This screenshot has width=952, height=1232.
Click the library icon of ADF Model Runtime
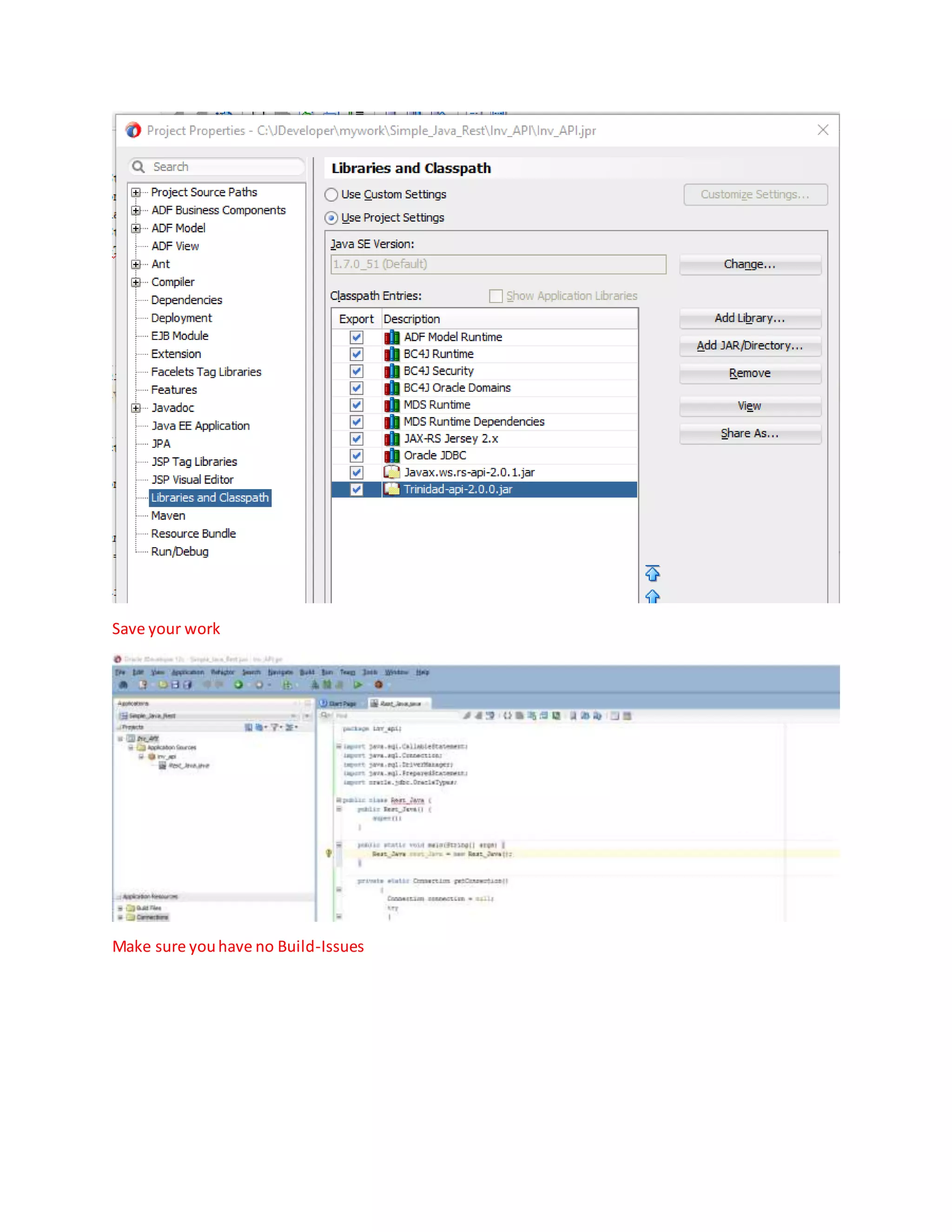[391, 338]
